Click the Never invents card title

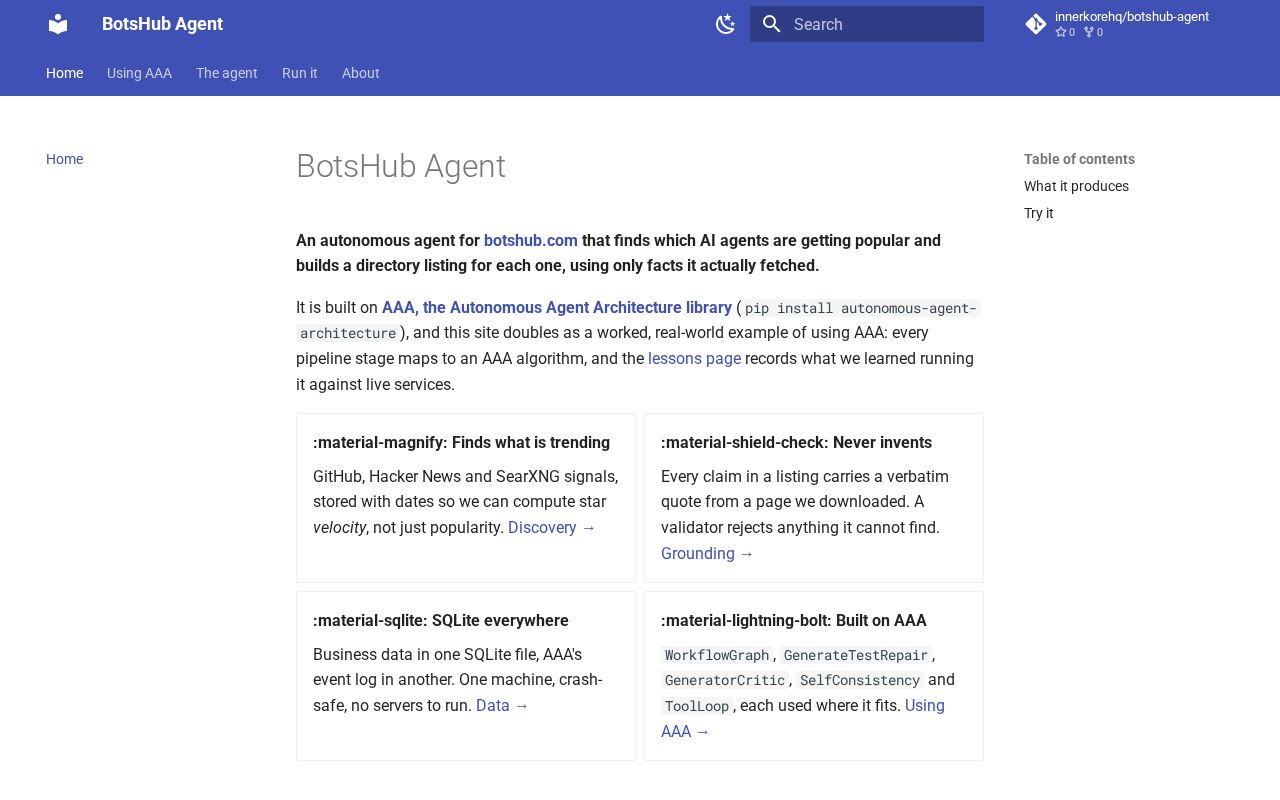pyautogui.click(x=796, y=442)
